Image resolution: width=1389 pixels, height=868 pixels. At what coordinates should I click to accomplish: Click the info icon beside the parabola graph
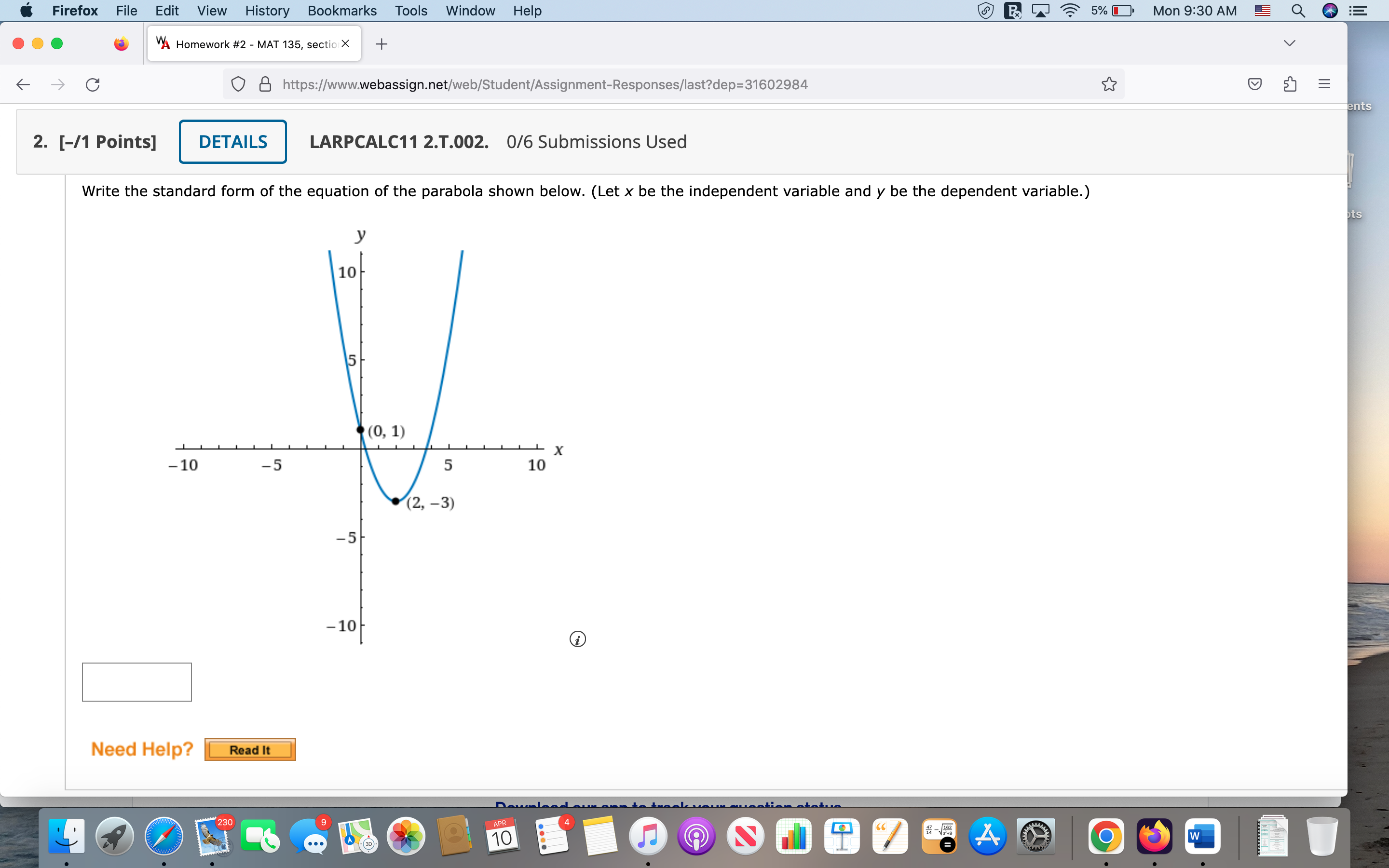click(577, 639)
